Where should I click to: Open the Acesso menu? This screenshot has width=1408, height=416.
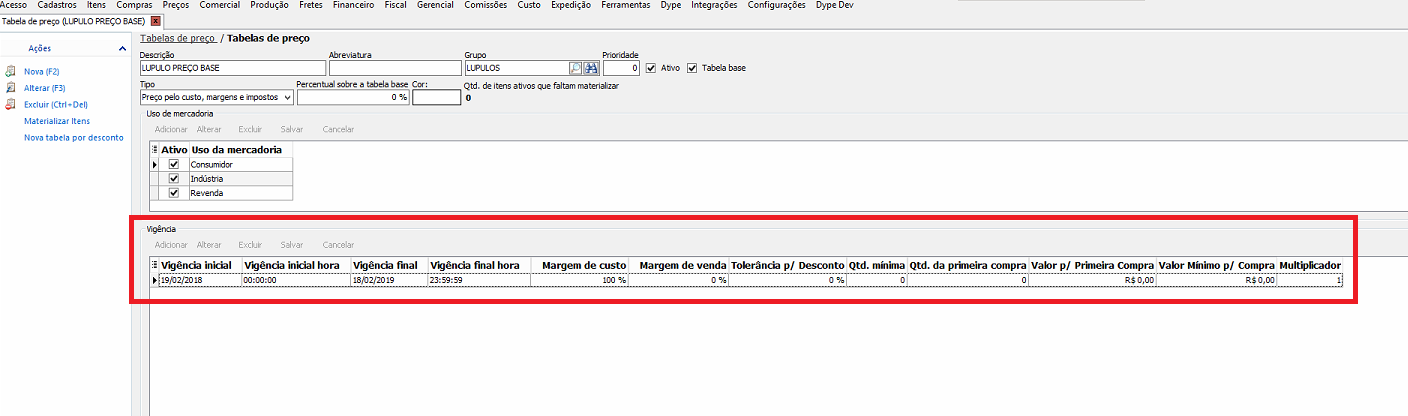[14, 5]
